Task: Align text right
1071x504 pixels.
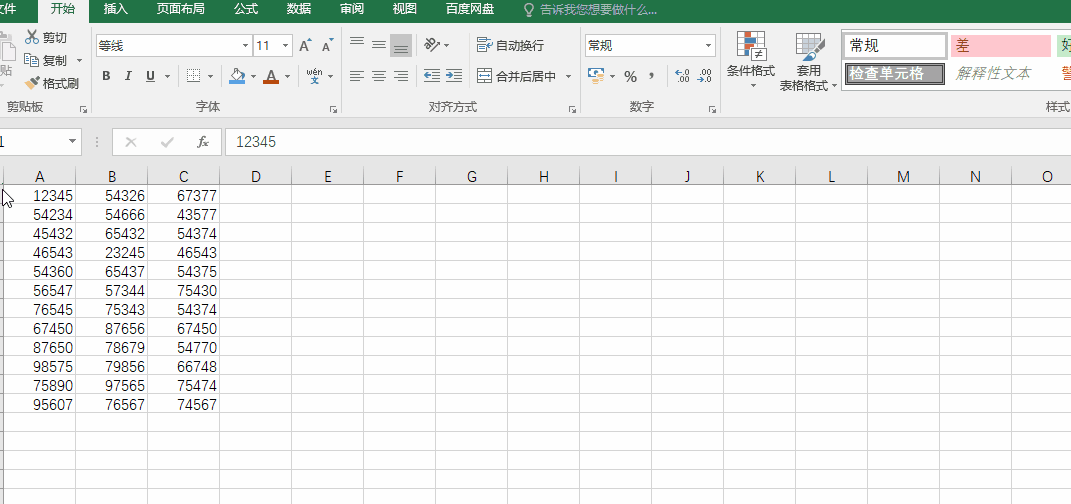Action: (401, 76)
